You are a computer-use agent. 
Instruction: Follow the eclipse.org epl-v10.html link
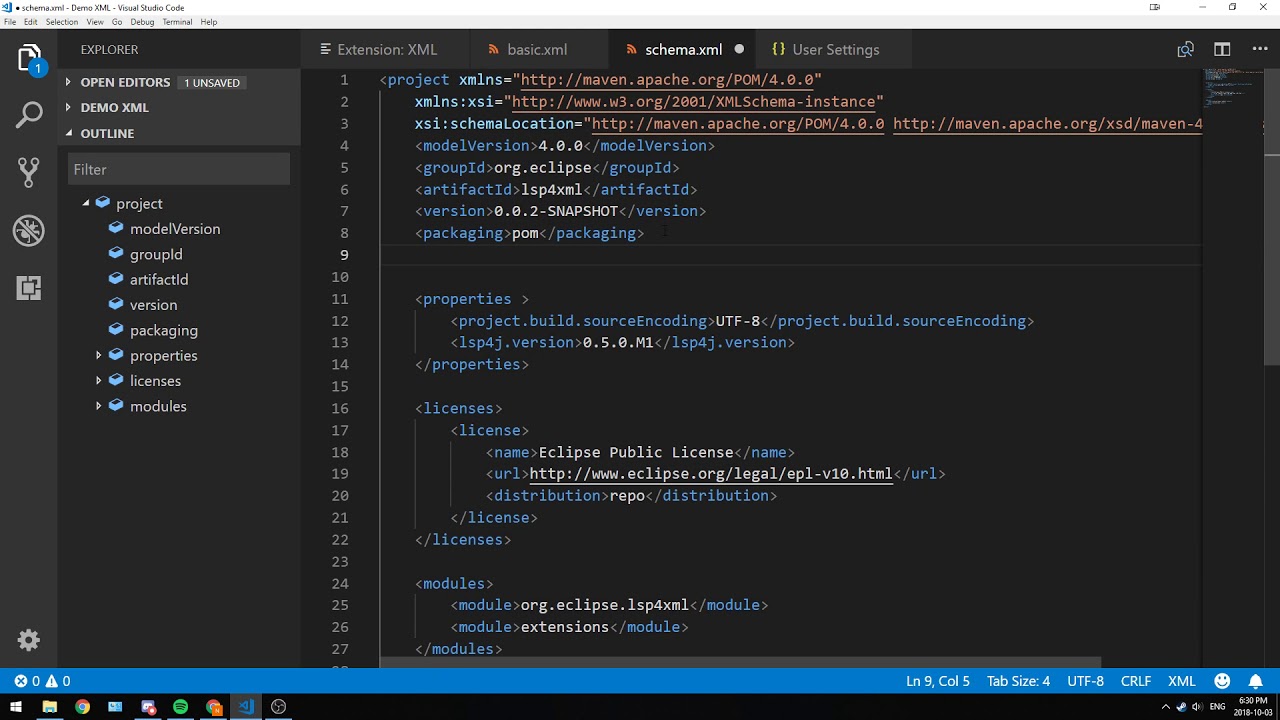(x=711, y=474)
